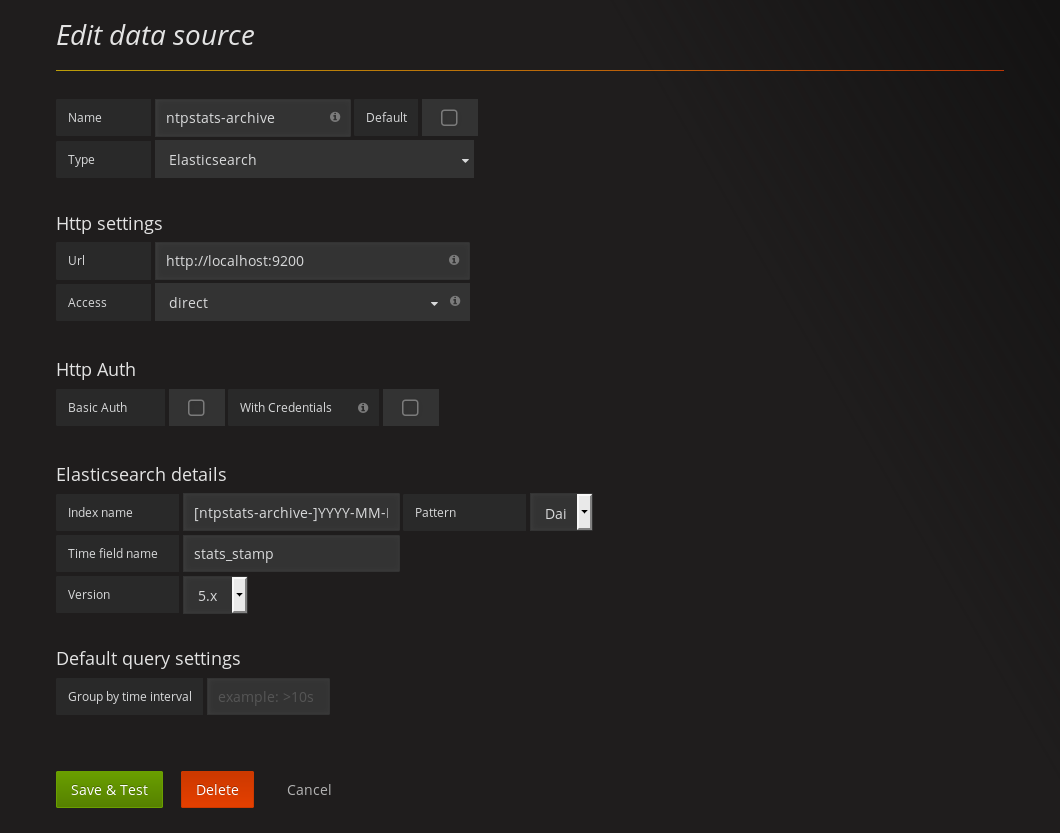Click the Default query settings heading
Viewport: 1060px width, 833px height.
pos(148,658)
